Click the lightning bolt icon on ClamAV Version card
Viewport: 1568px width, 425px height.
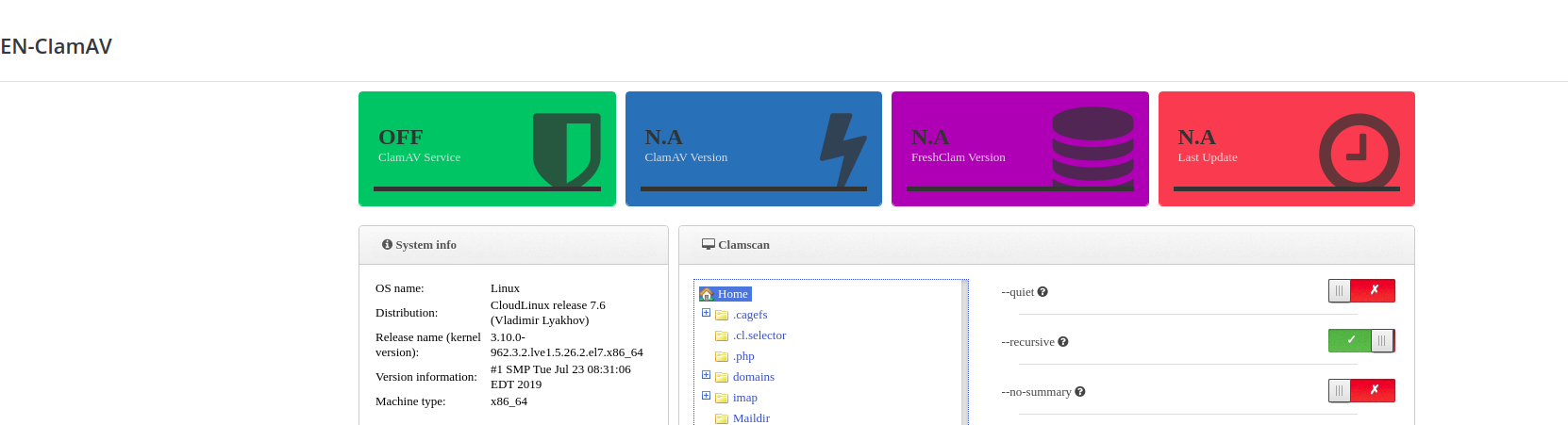(842, 150)
